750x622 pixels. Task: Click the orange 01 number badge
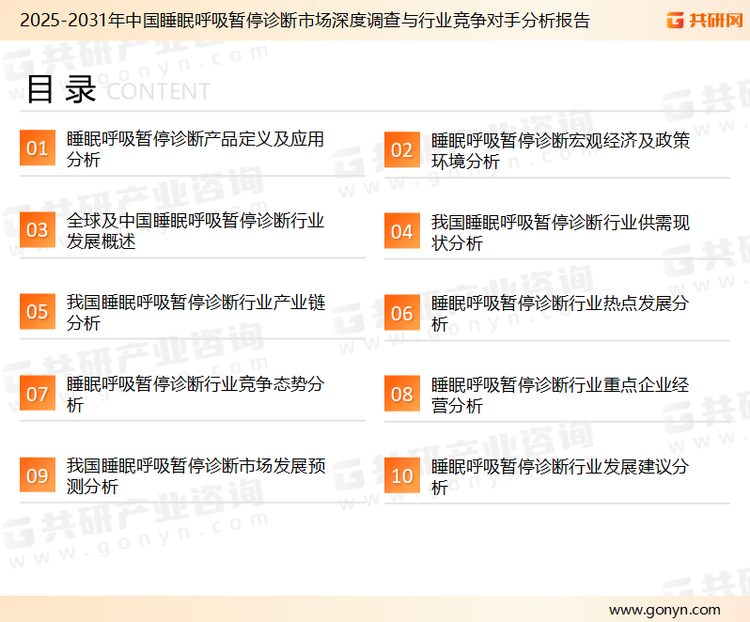(x=37, y=148)
